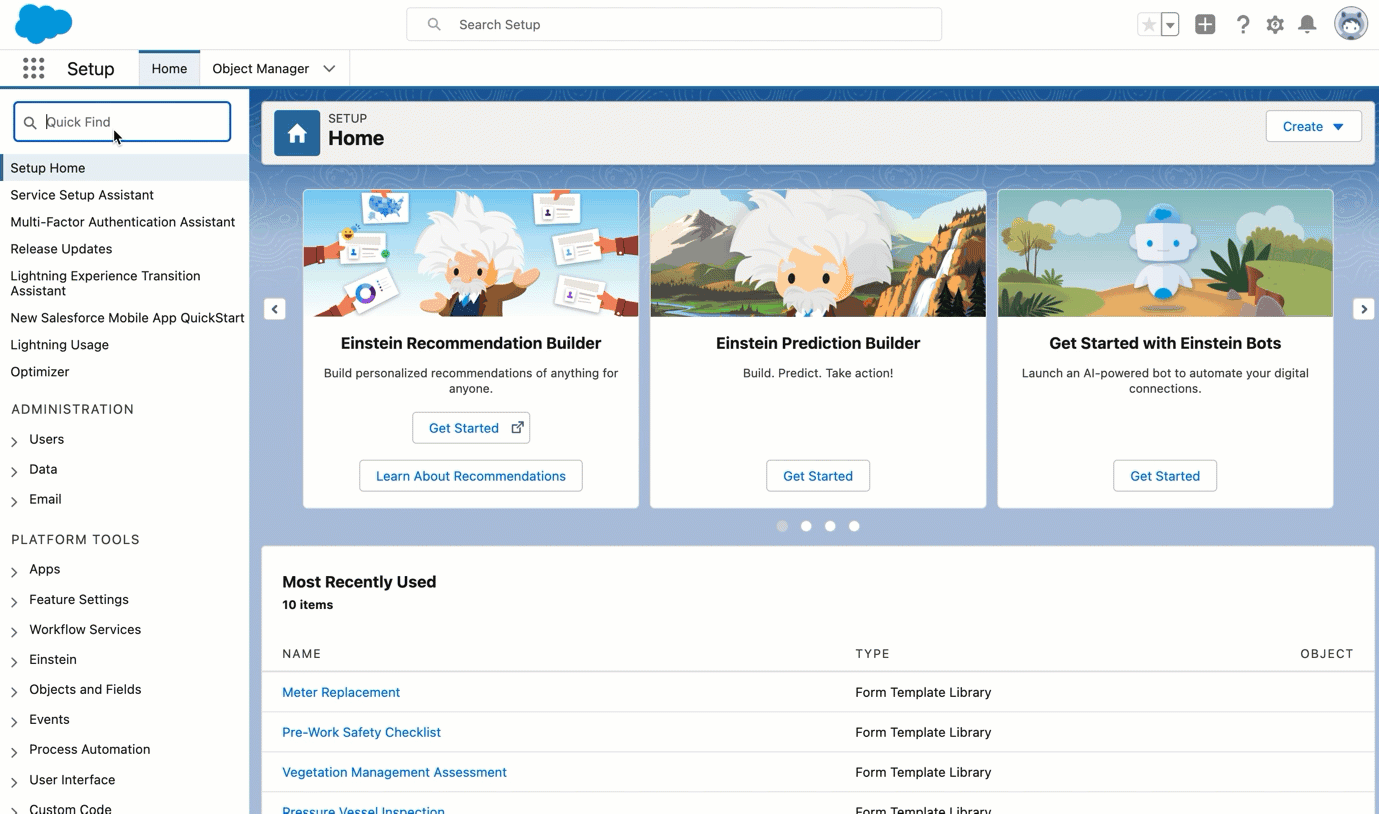
Task: Open Service Setup Assistant
Action: tap(82, 195)
